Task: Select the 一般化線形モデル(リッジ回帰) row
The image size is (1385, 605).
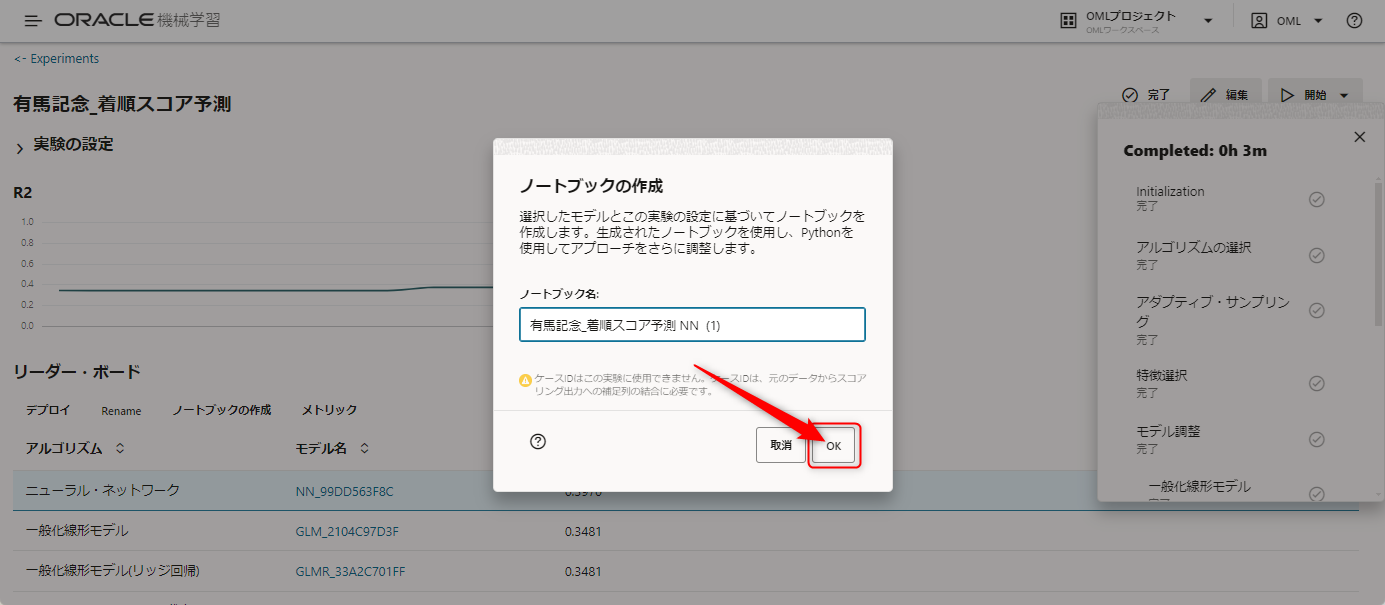Action: point(686,571)
